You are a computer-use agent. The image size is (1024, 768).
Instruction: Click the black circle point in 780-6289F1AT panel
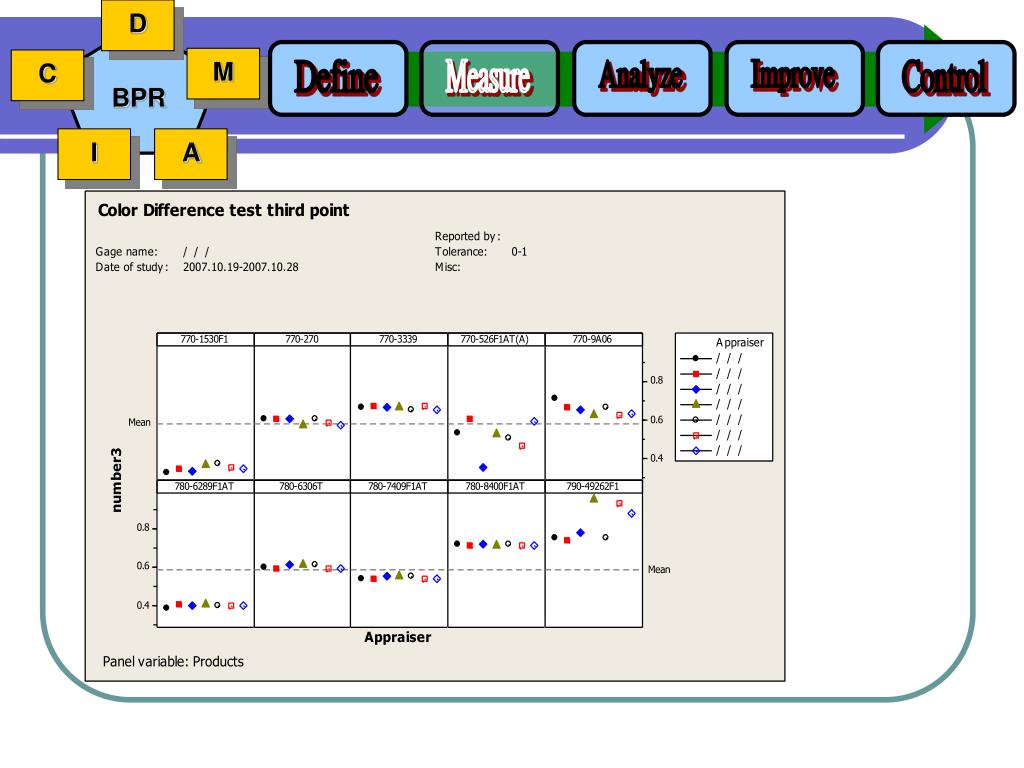(x=167, y=607)
